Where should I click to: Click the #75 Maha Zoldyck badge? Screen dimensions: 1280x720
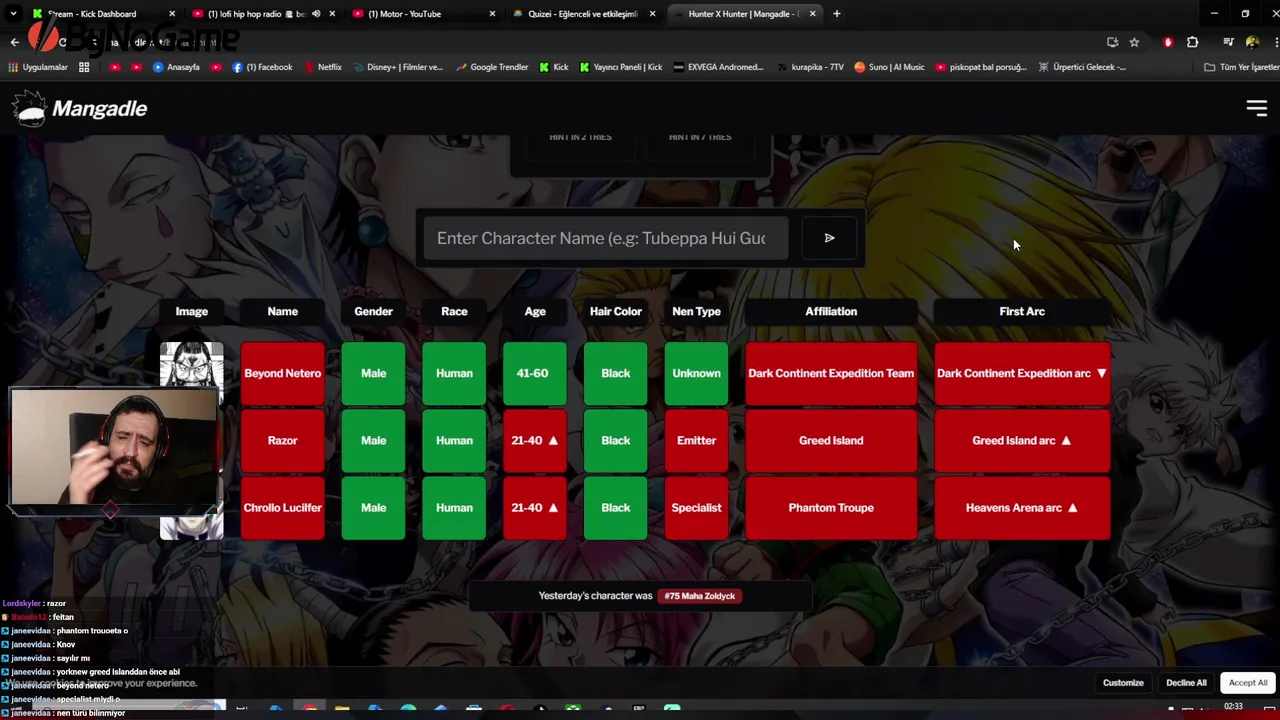click(x=699, y=596)
